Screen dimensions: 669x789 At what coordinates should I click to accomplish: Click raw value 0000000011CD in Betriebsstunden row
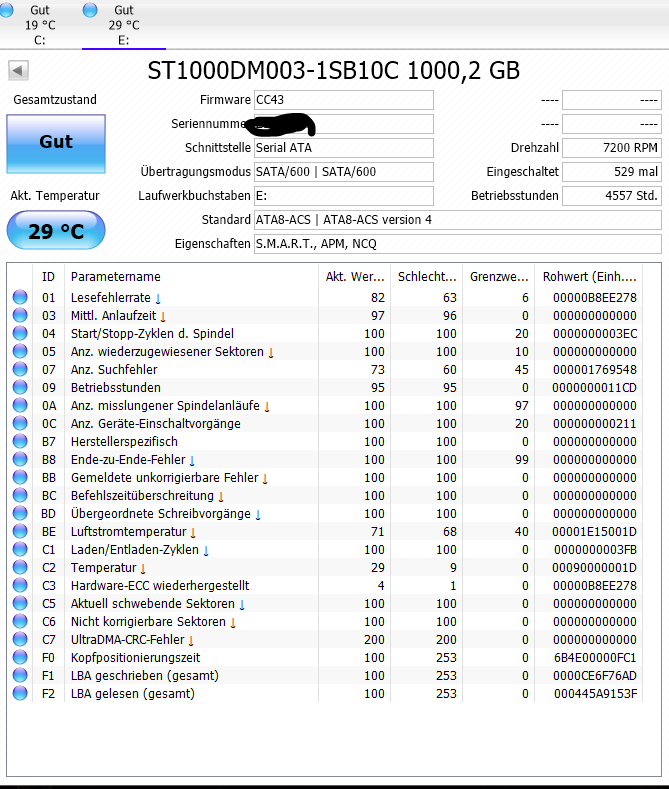(595, 387)
